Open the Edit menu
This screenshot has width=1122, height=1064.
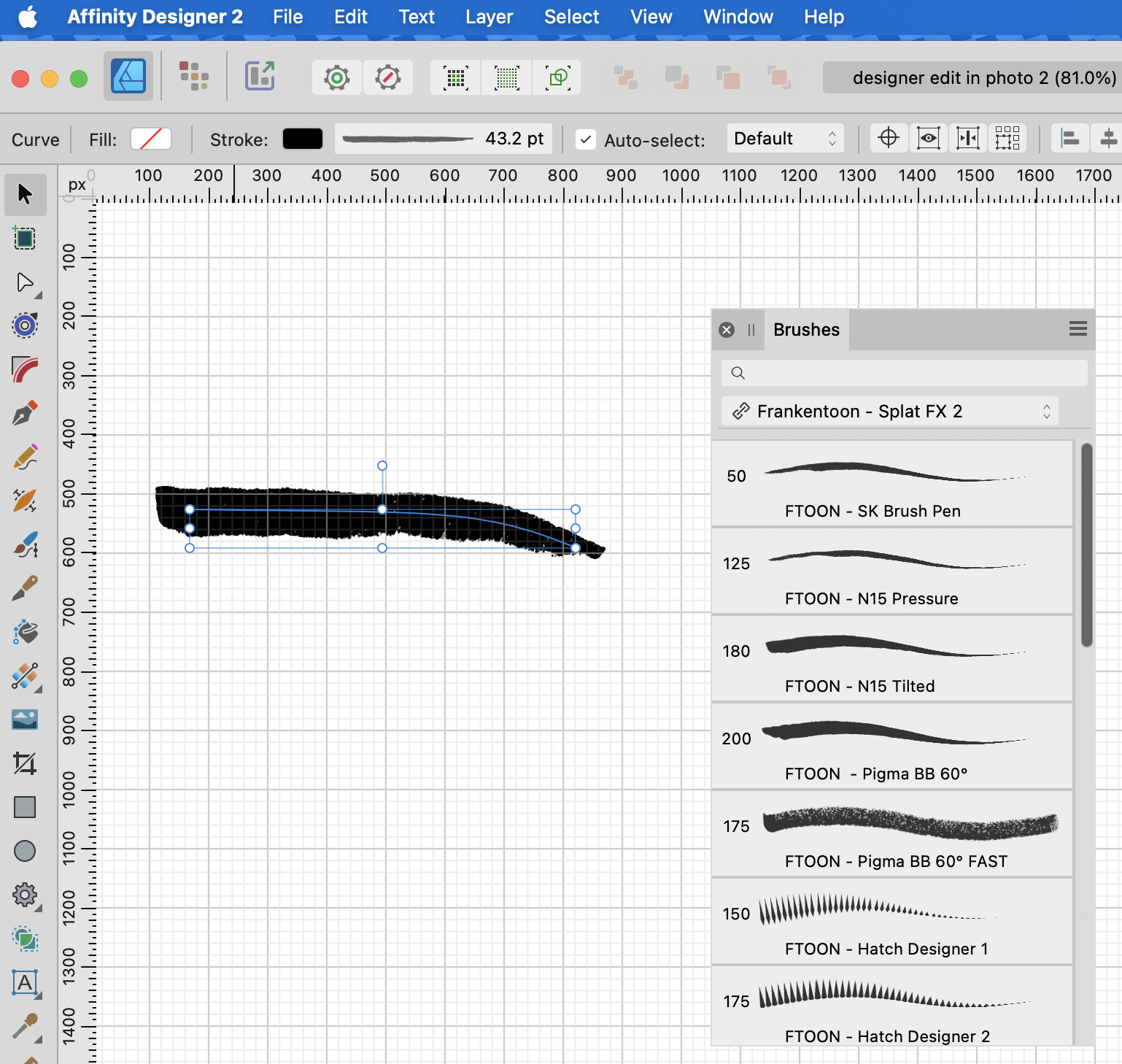click(x=351, y=17)
